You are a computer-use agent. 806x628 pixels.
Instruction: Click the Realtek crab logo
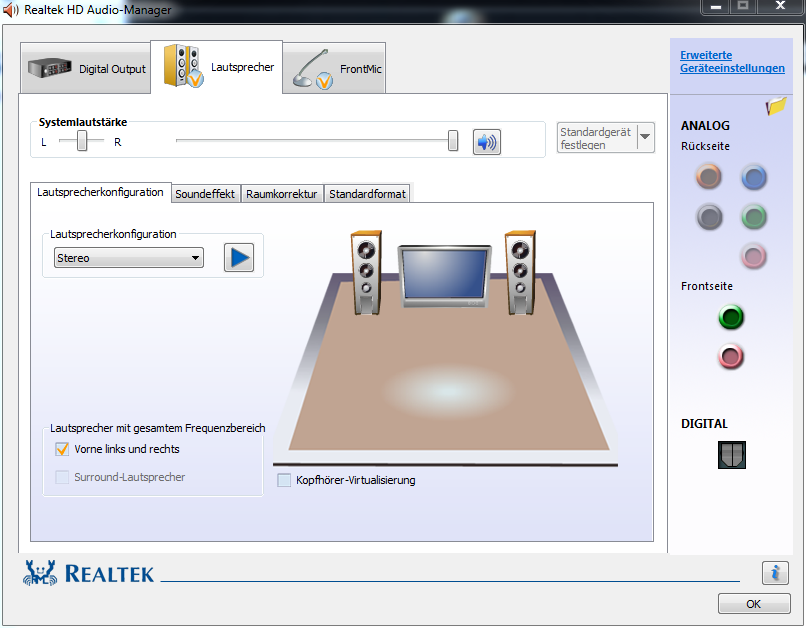click(x=40, y=572)
